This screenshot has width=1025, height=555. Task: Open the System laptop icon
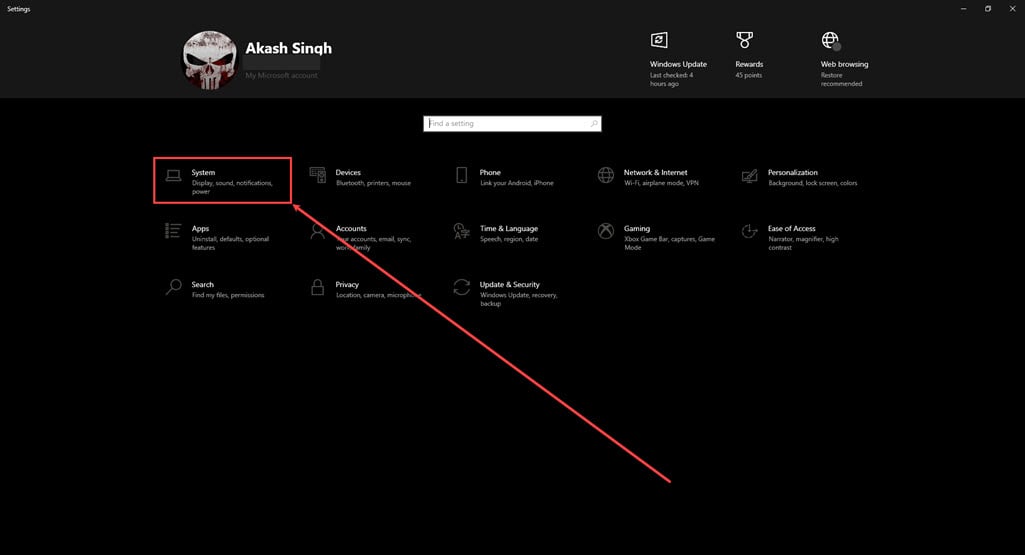click(x=173, y=175)
